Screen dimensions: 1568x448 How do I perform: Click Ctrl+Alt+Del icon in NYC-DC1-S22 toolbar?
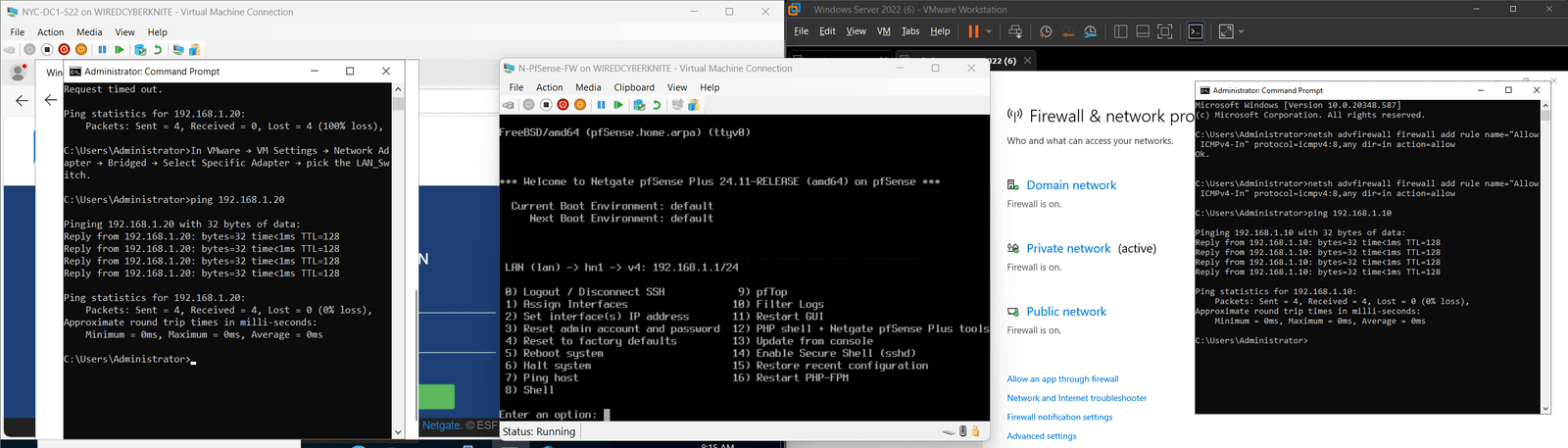point(10,50)
